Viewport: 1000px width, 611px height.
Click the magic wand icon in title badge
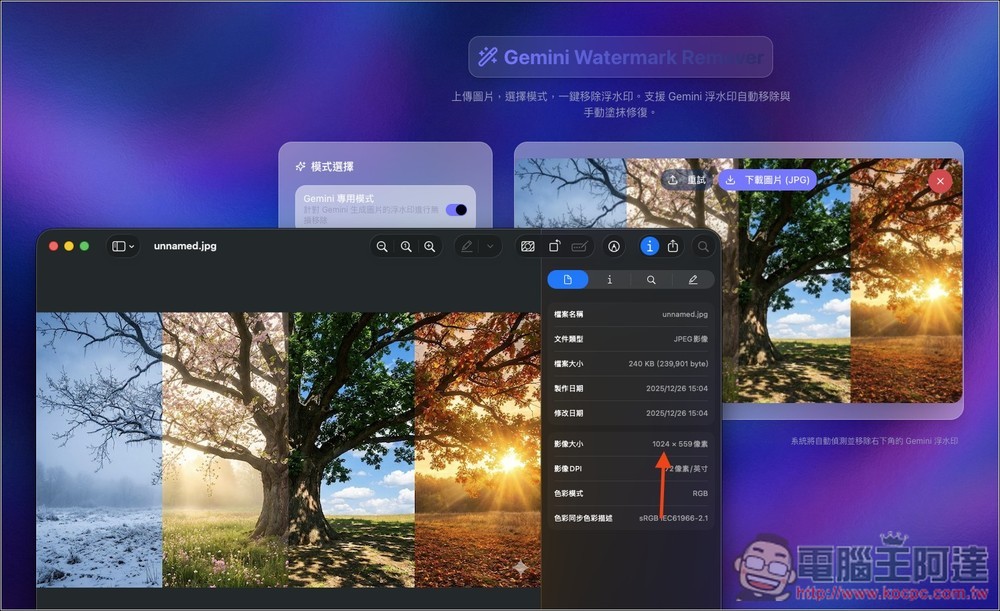488,57
